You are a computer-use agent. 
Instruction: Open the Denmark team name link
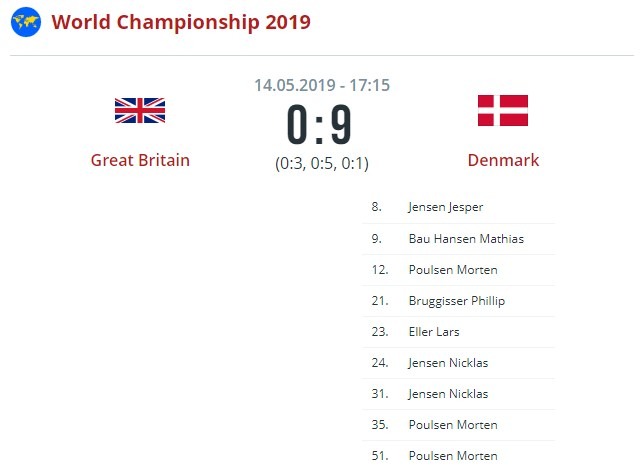tap(503, 160)
